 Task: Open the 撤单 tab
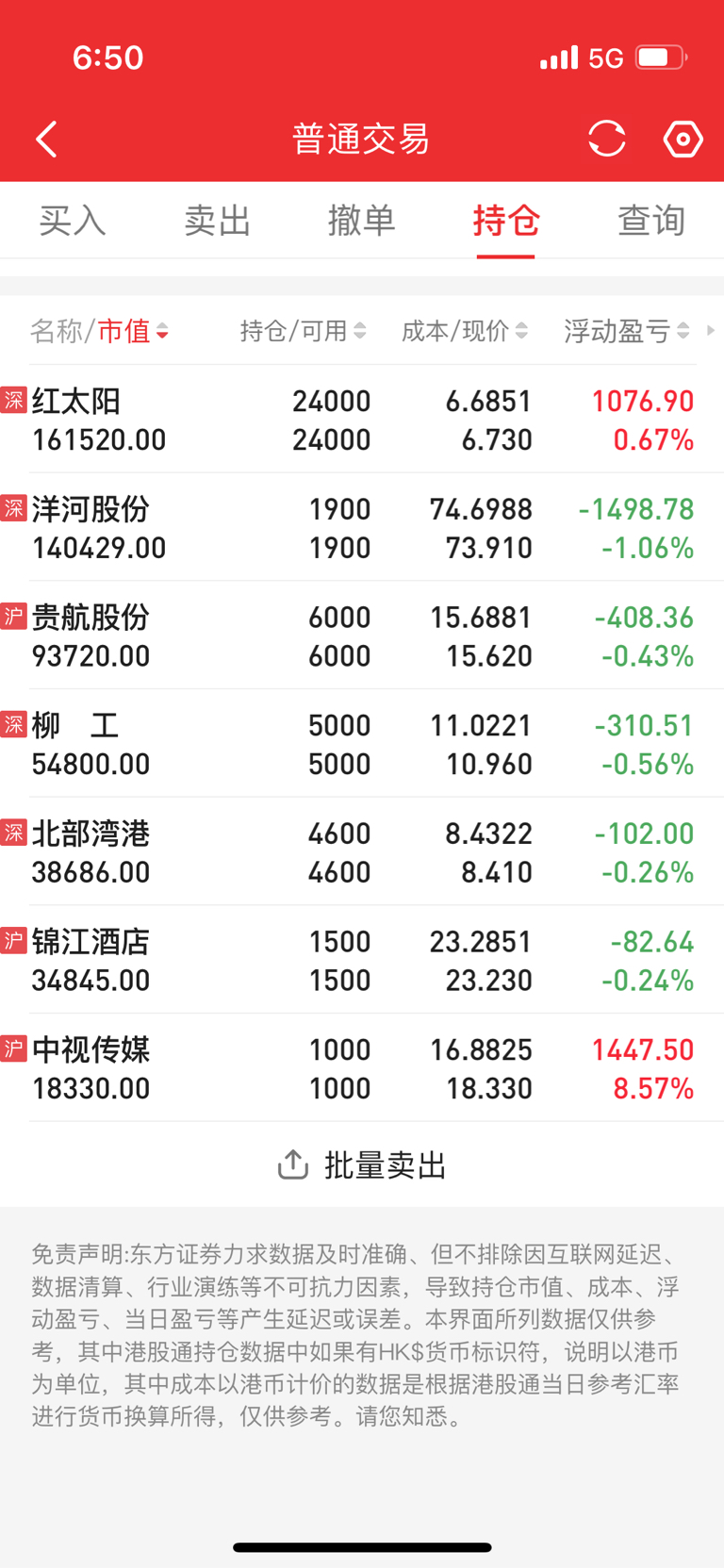coord(362,221)
